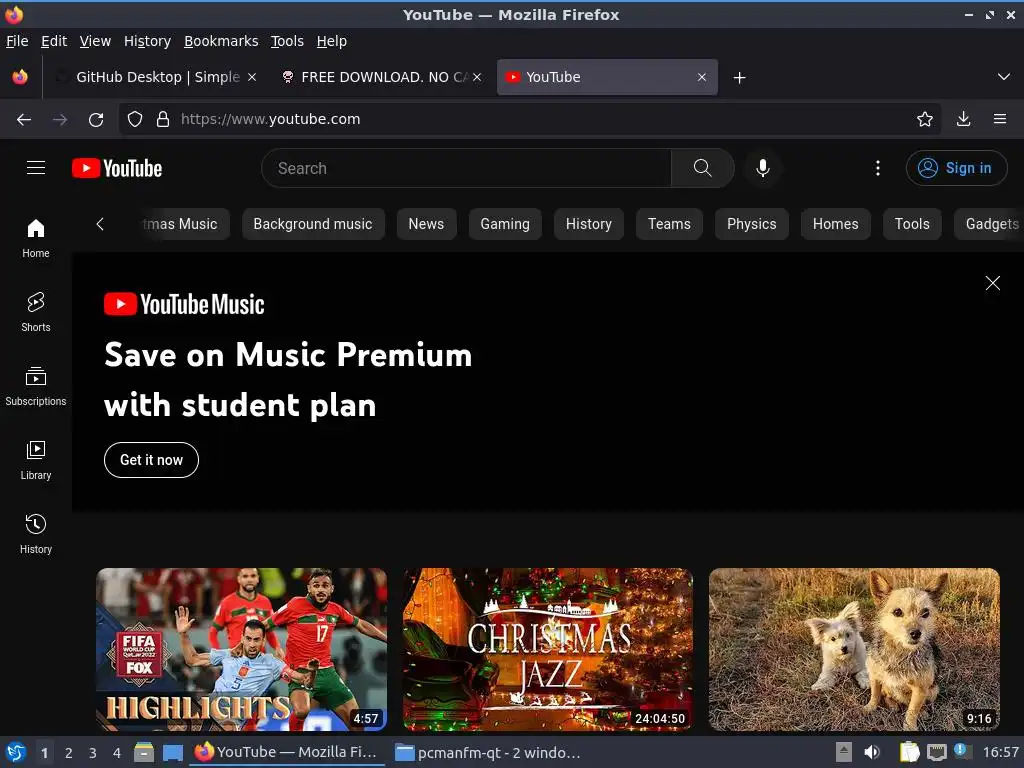Close the GitHub Desktop tab
Screen dimensions: 1024x768
(x=251, y=77)
